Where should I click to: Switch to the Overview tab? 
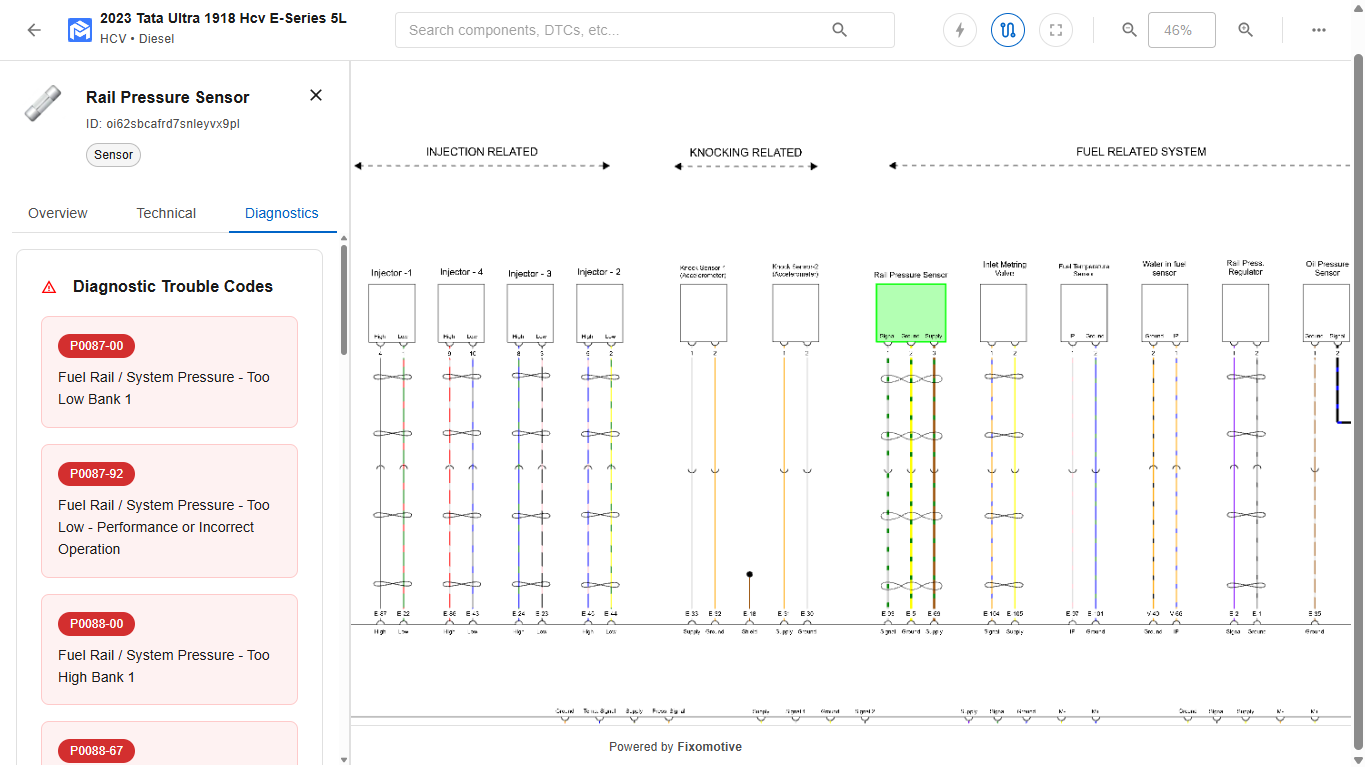coord(57,213)
